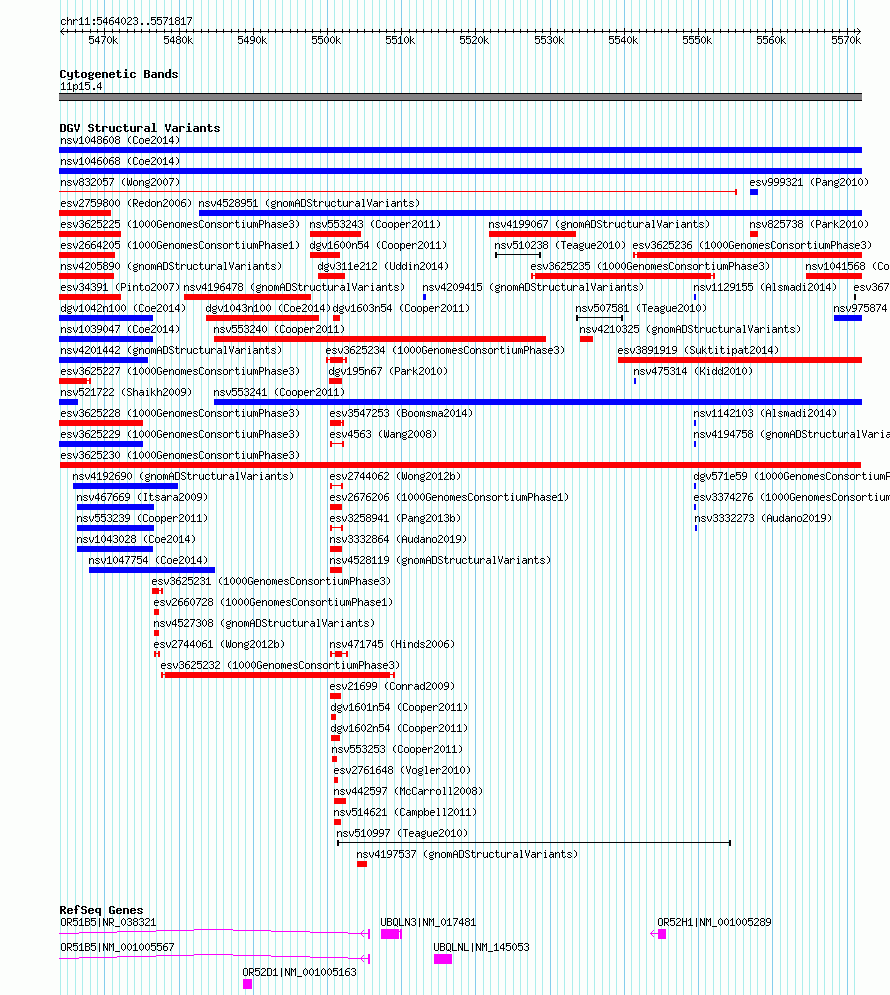890x995 pixels.
Task: Open esv3625234 (1000GenomesConsortiumPhase3) label
Action: pyautogui.click(x=445, y=350)
